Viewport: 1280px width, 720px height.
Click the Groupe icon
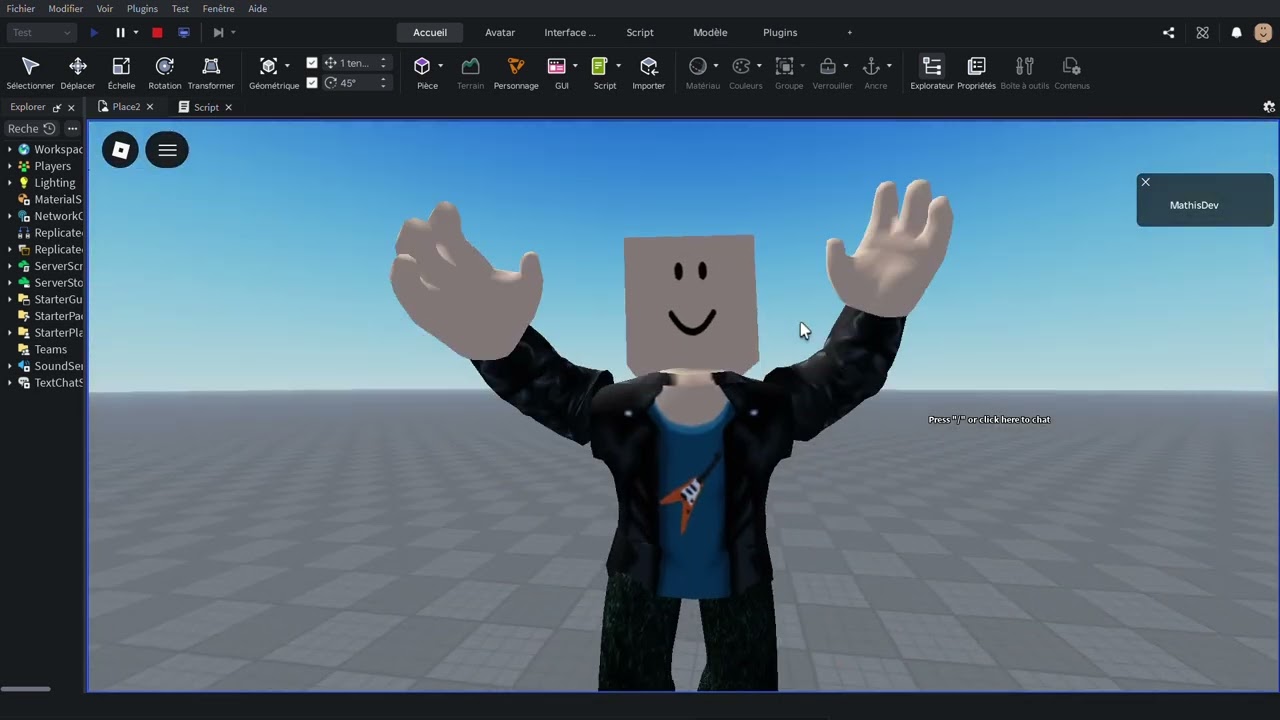785,66
